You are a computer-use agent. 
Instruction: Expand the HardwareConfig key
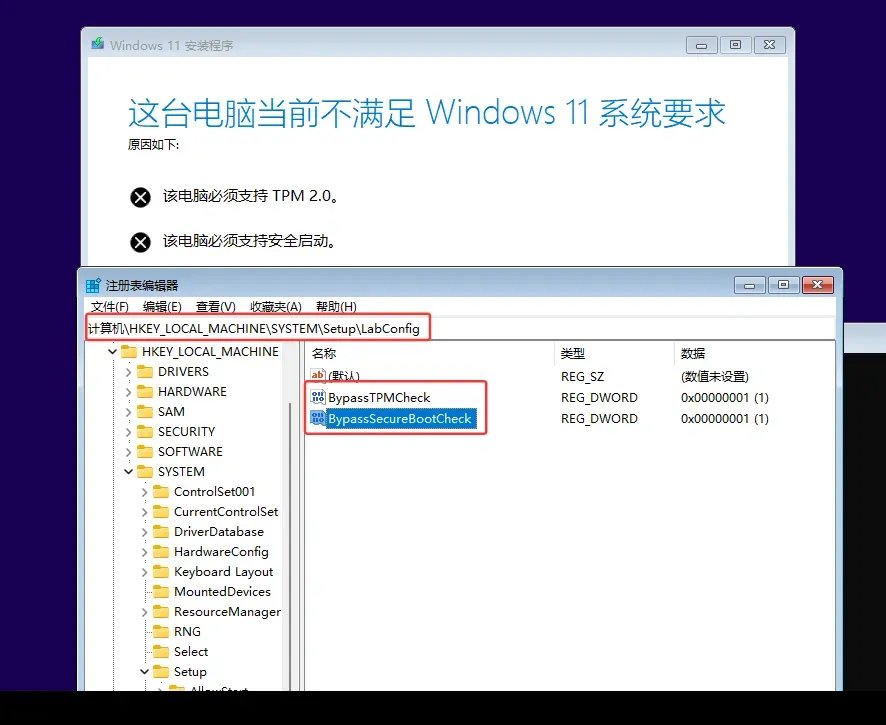pos(145,552)
